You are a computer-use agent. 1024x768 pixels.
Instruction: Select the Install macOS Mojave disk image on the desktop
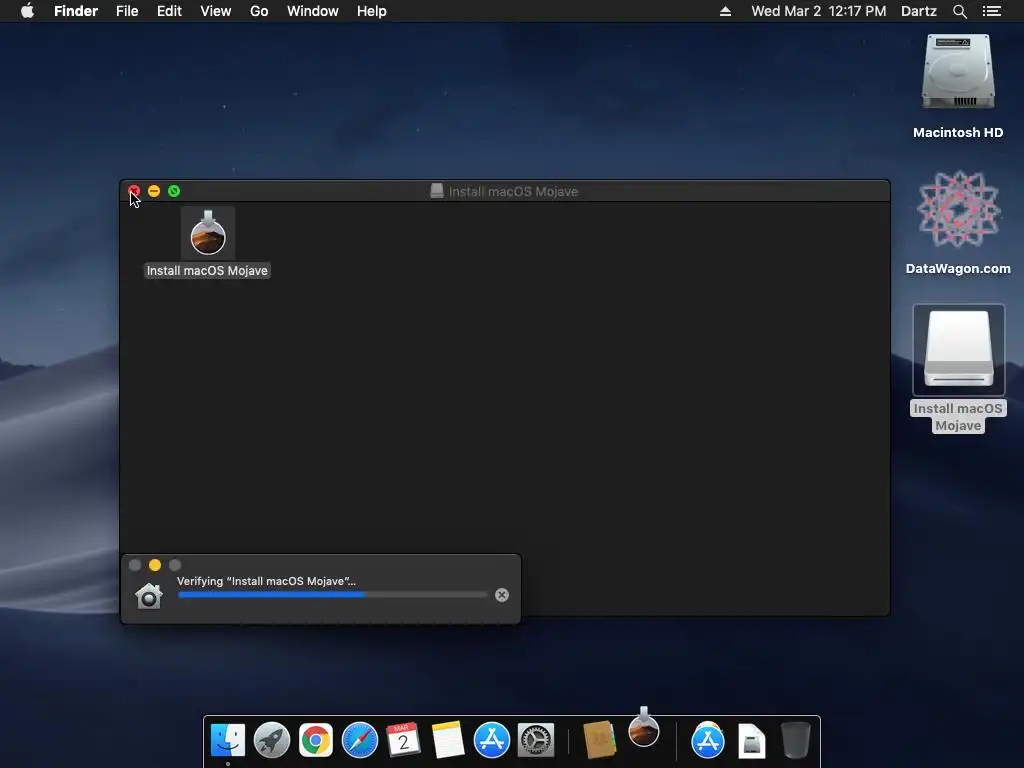point(958,349)
